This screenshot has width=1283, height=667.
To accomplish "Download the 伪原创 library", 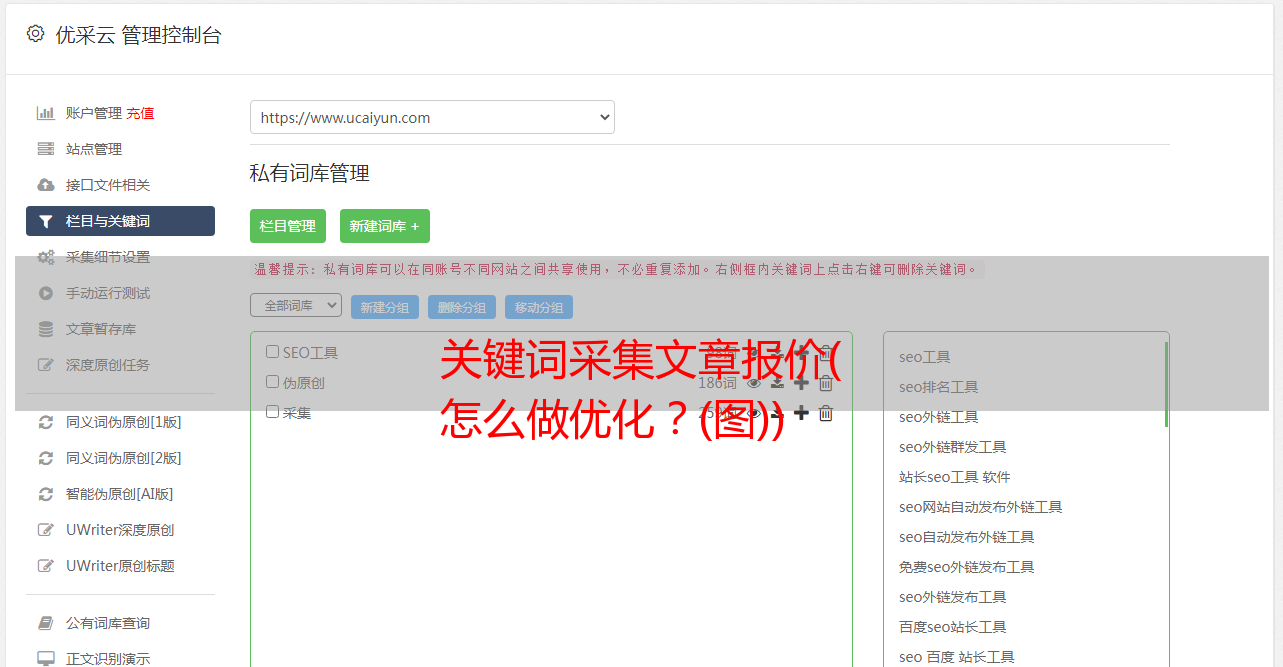I will [x=777, y=383].
